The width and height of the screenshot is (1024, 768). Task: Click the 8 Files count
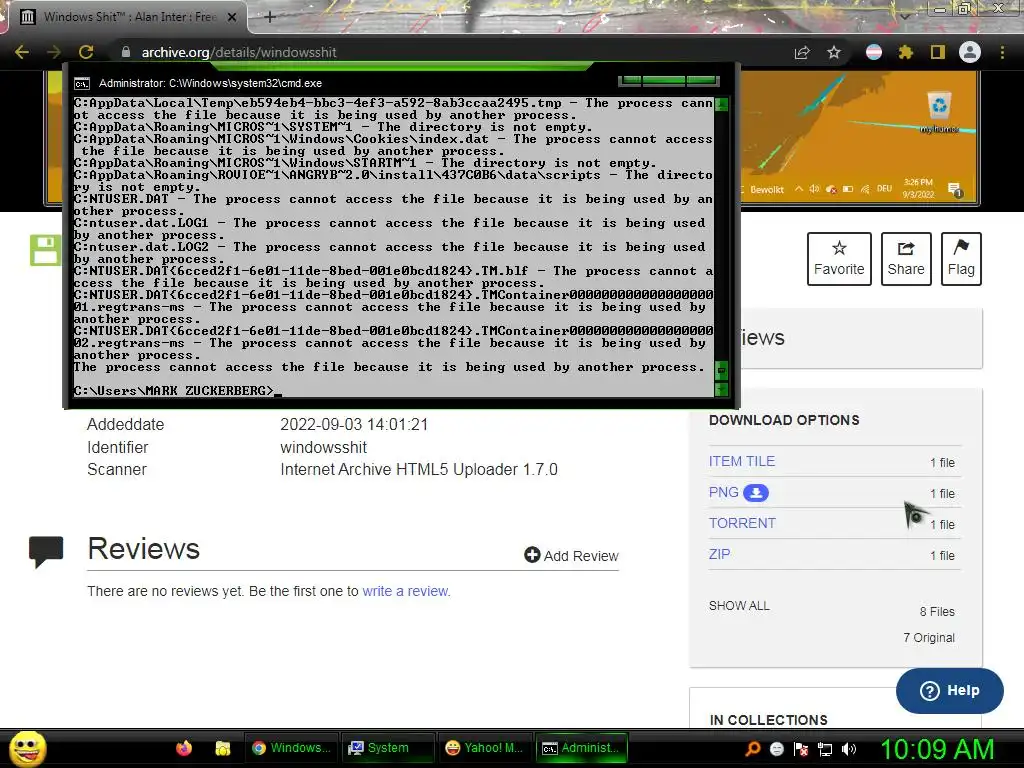pyautogui.click(x=937, y=612)
